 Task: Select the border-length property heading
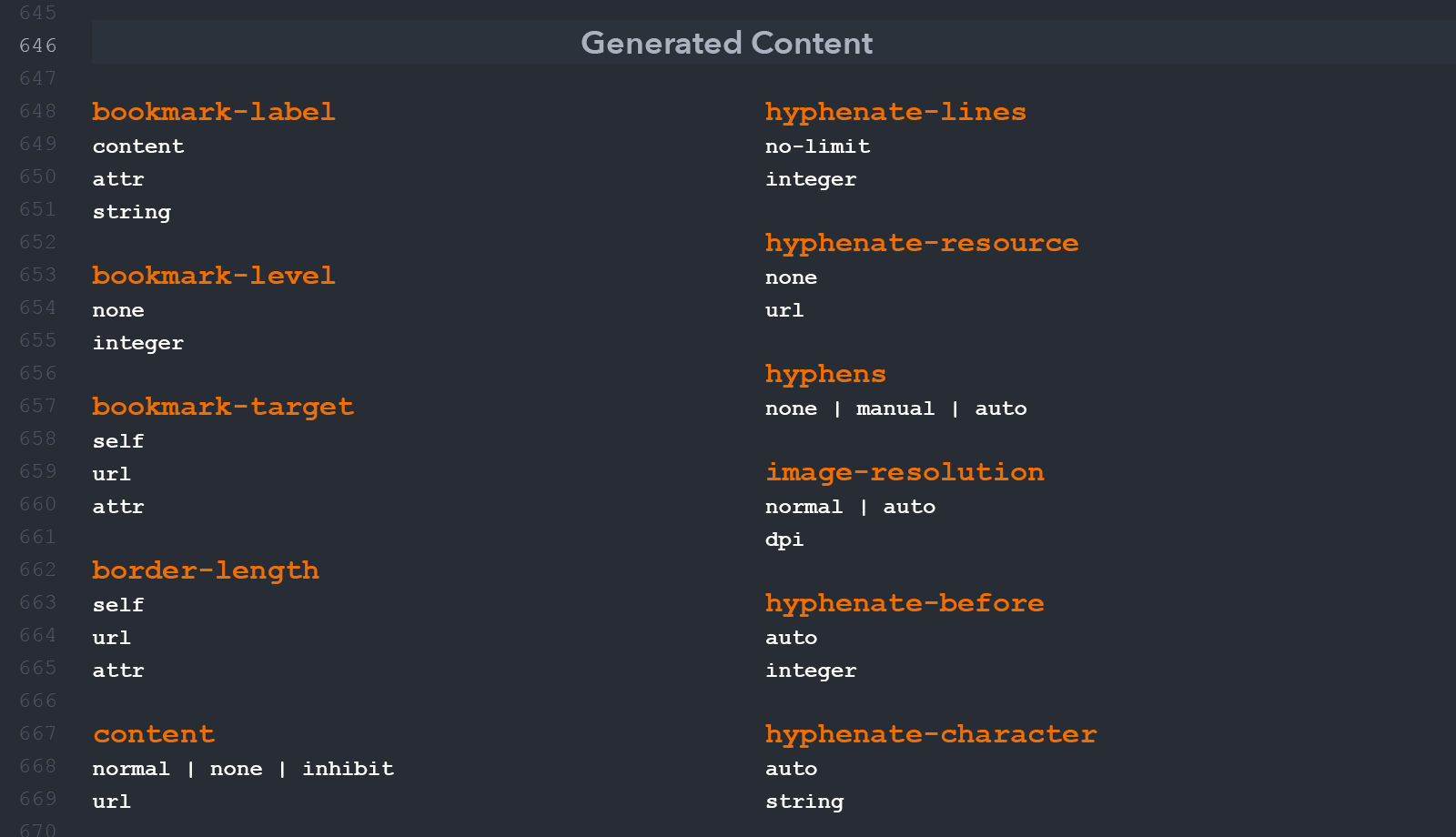(x=206, y=571)
